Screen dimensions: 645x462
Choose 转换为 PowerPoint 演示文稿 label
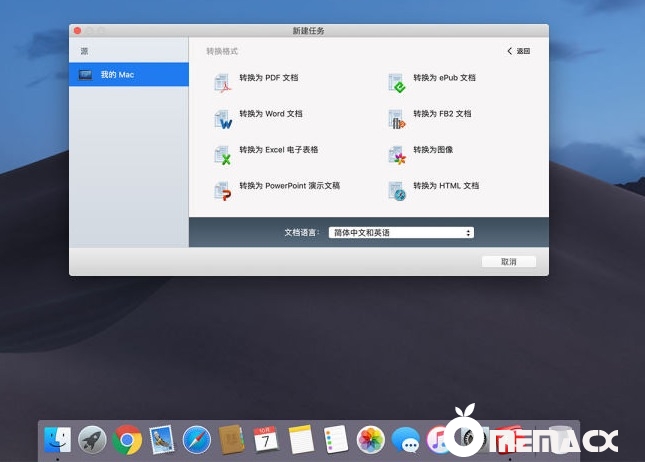pyautogui.click(x=290, y=186)
